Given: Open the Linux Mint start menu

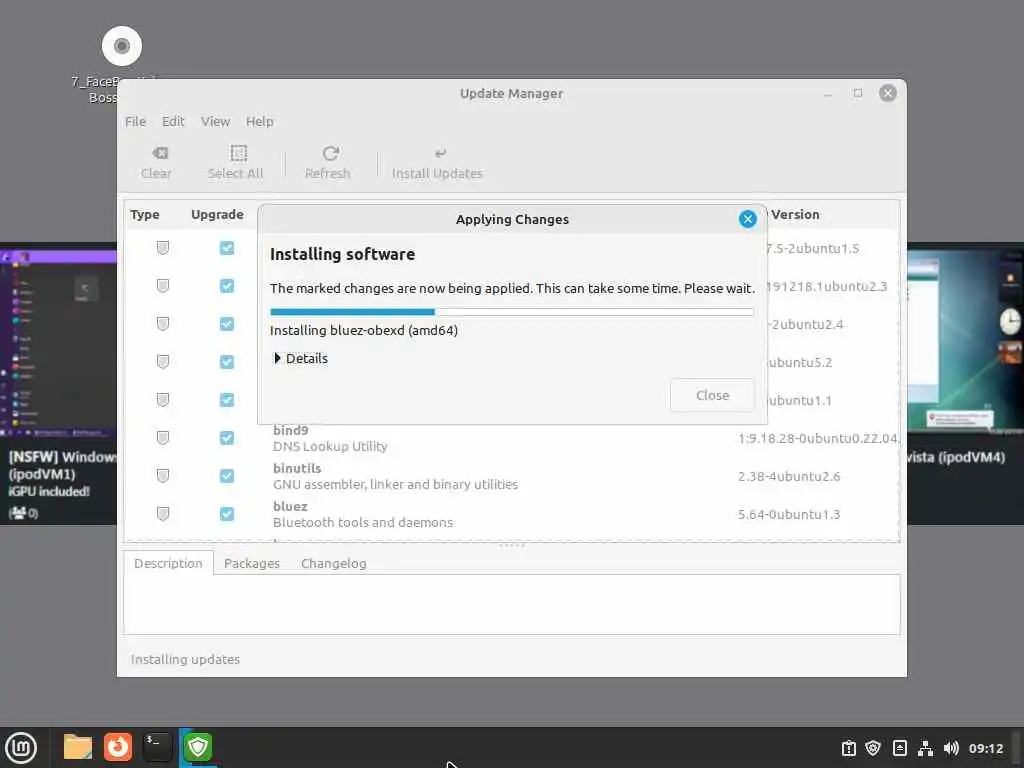Looking at the screenshot, I should click(x=21, y=748).
